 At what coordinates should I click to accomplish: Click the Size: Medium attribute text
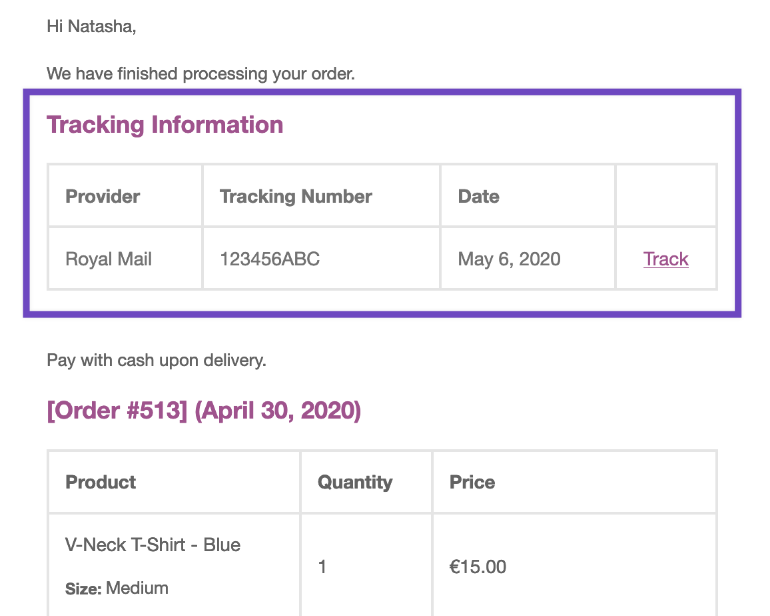[117, 588]
